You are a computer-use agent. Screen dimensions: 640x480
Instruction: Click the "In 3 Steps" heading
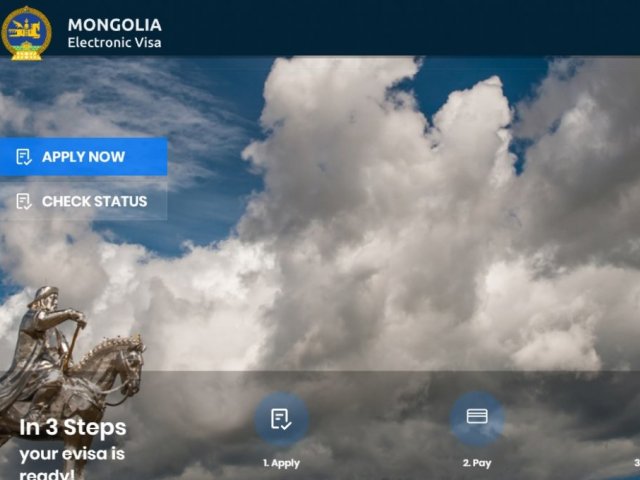click(x=73, y=427)
